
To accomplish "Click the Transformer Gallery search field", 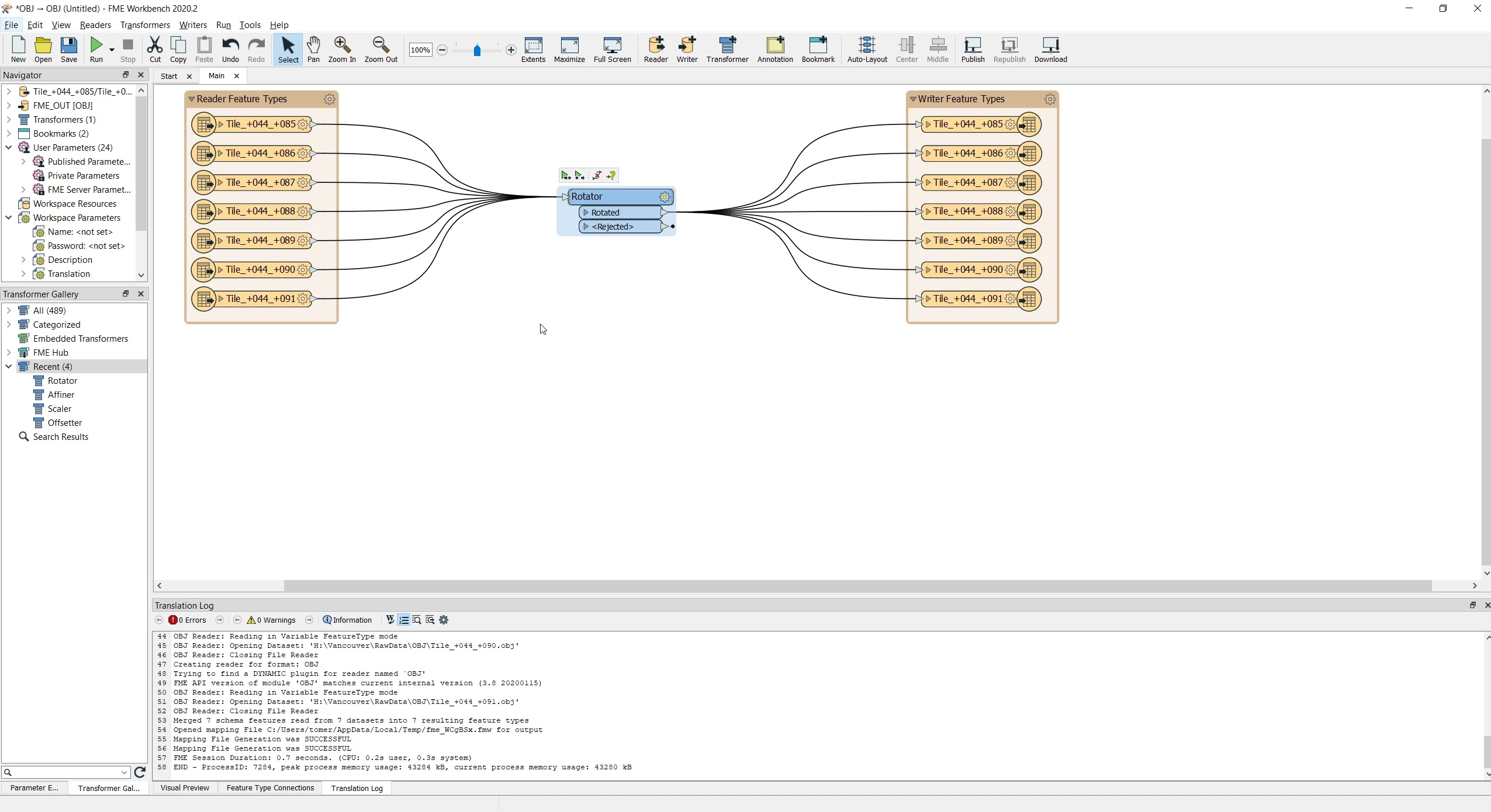I will [65, 772].
